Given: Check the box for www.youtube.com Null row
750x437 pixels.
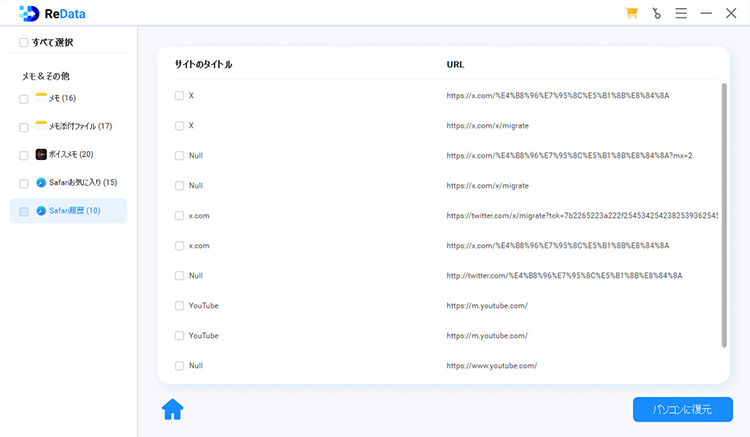Looking at the screenshot, I should (179, 366).
